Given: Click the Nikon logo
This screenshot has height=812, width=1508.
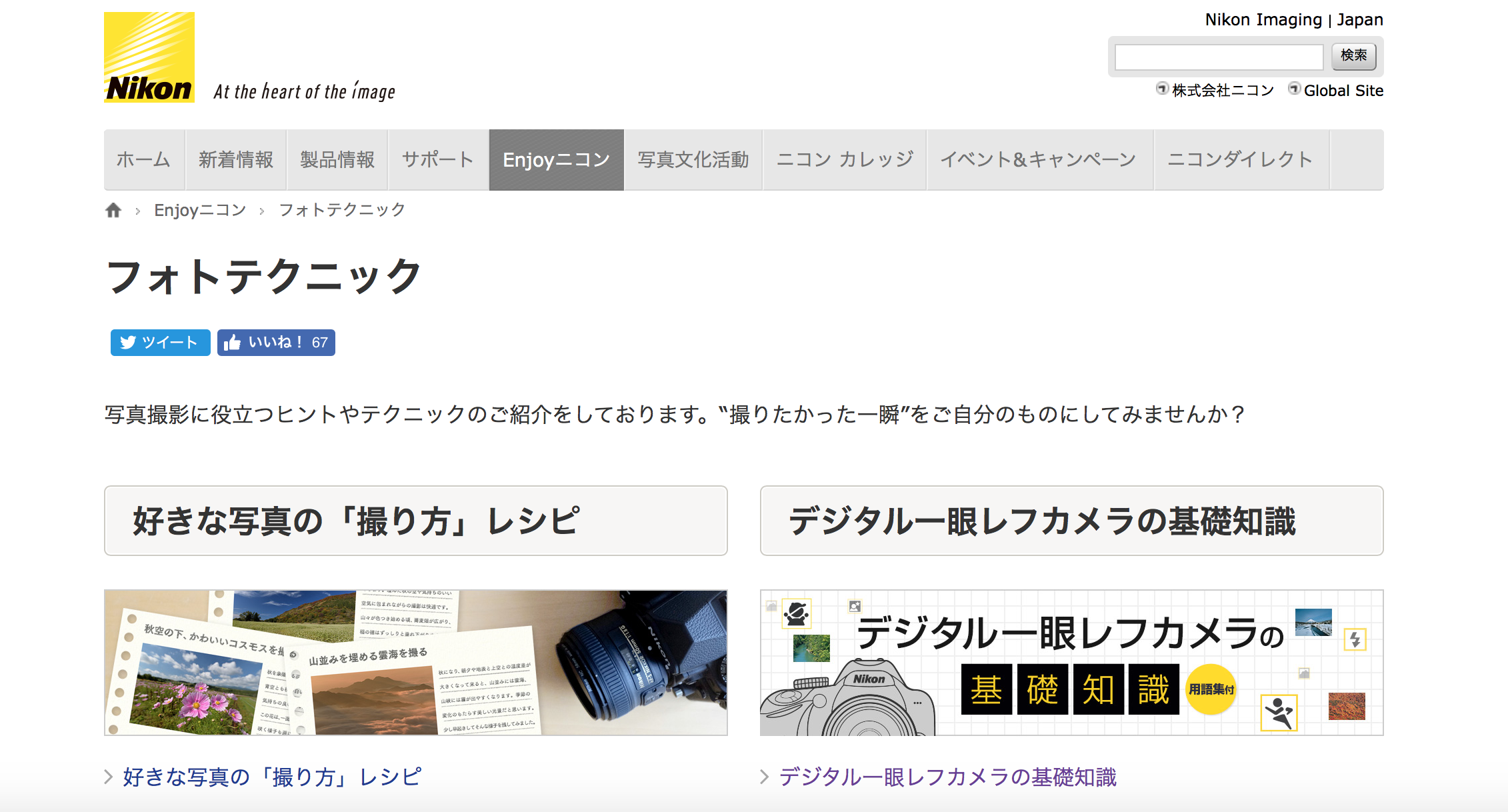Looking at the screenshot, I should click(x=149, y=57).
